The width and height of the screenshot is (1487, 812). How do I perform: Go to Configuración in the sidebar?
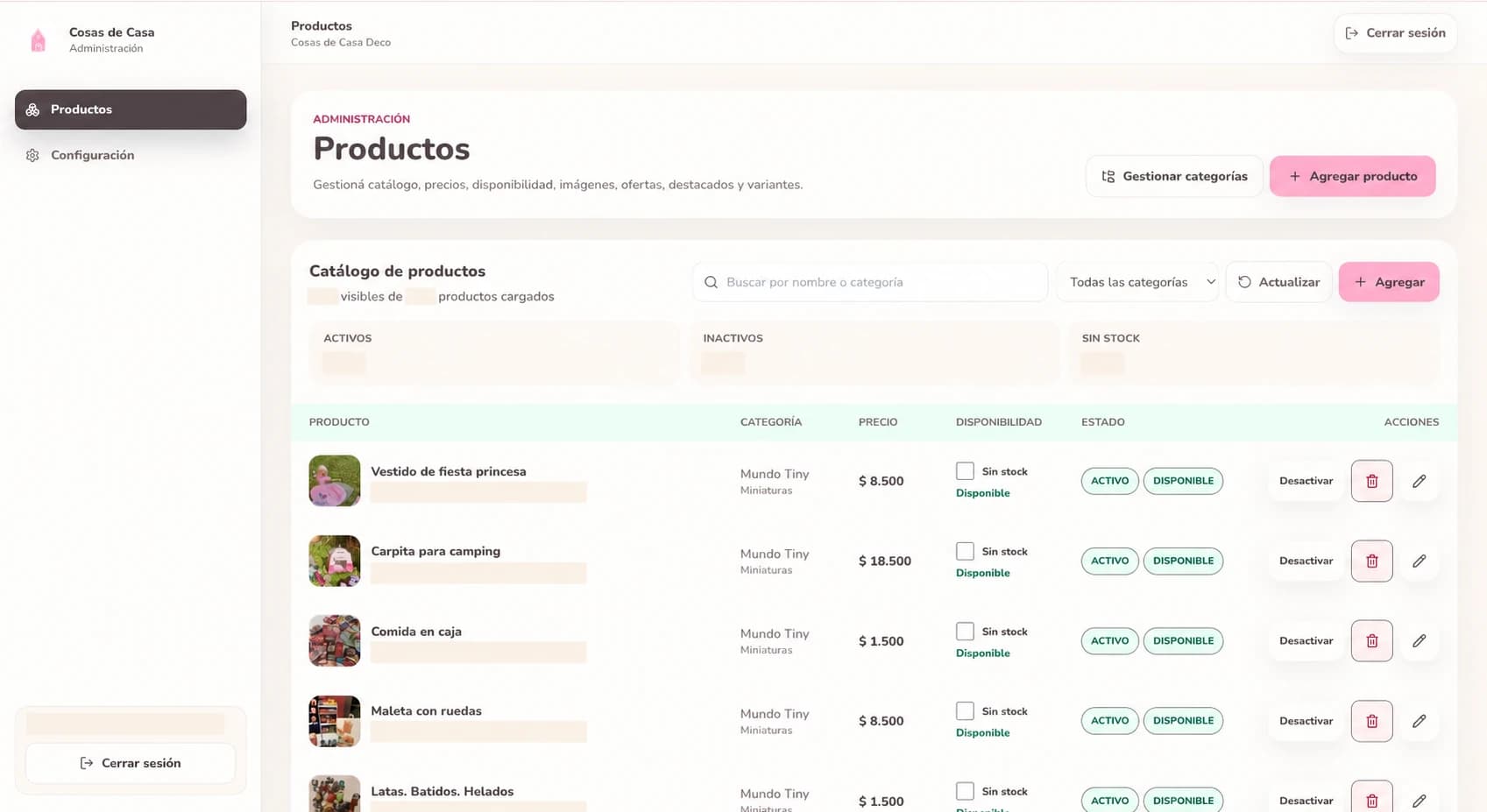pos(131,155)
